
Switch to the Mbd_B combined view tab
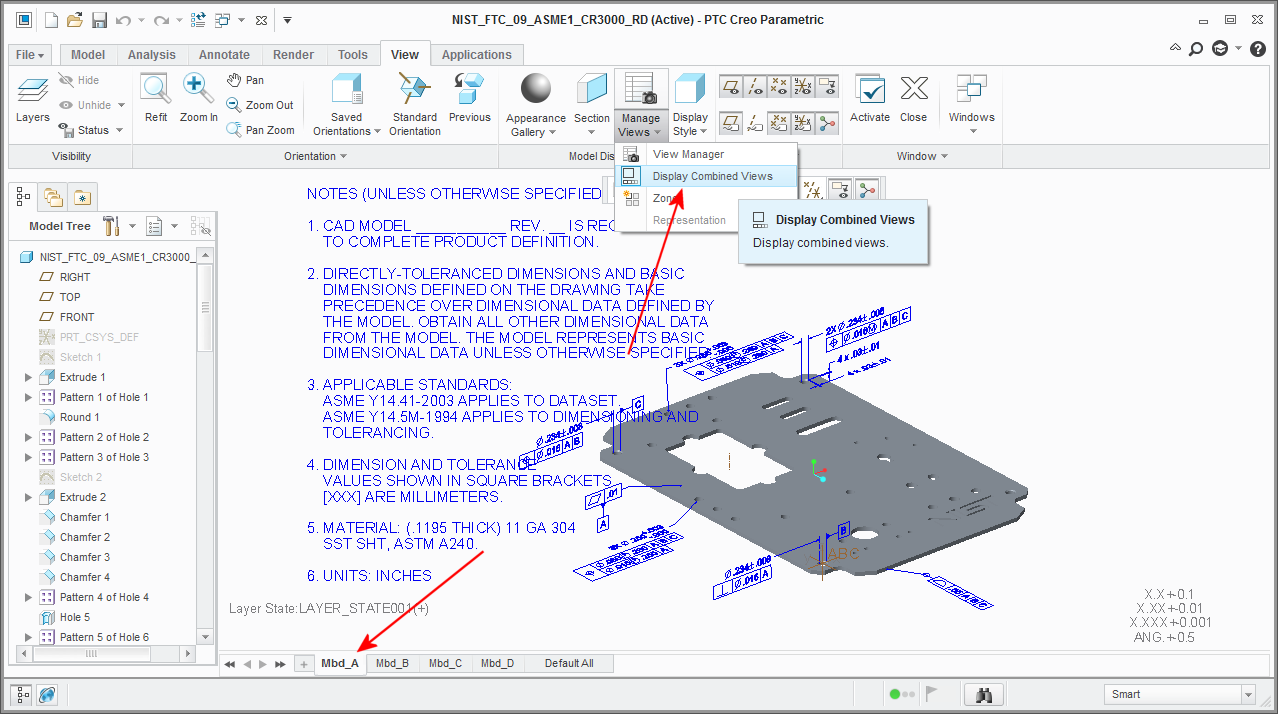[392, 663]
